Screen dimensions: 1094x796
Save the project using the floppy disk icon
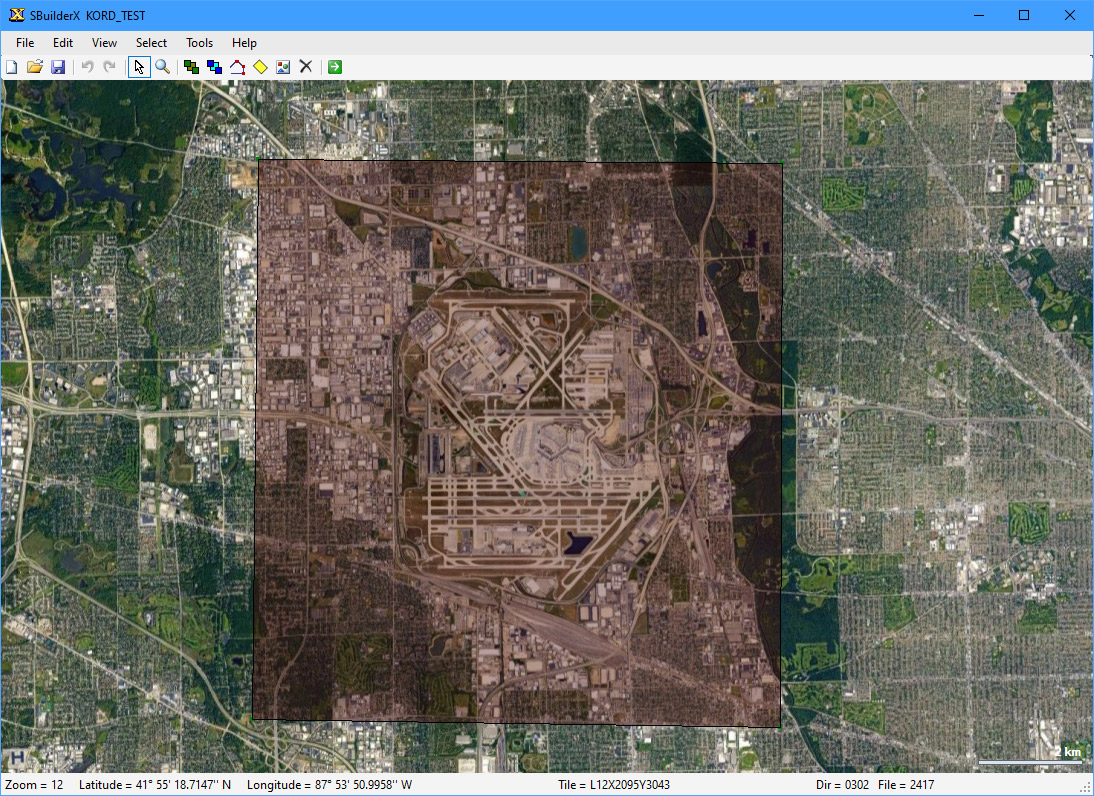coord(58,67)
